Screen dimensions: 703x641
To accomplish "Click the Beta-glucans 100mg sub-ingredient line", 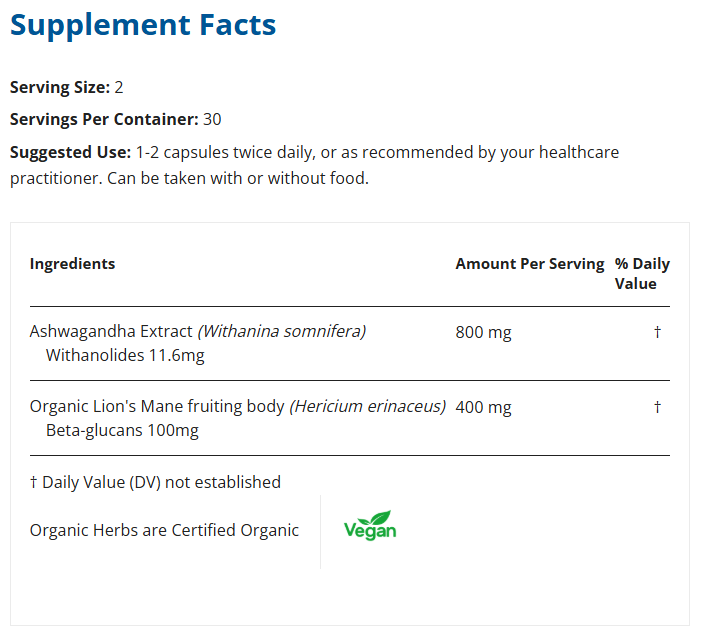I will pyautogui.click(x=122, y=431).
